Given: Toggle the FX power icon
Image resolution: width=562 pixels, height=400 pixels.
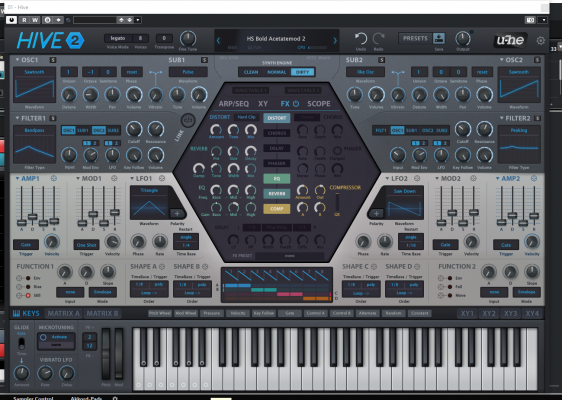Looking at the screenshot, I should click(x=296, y=104).
